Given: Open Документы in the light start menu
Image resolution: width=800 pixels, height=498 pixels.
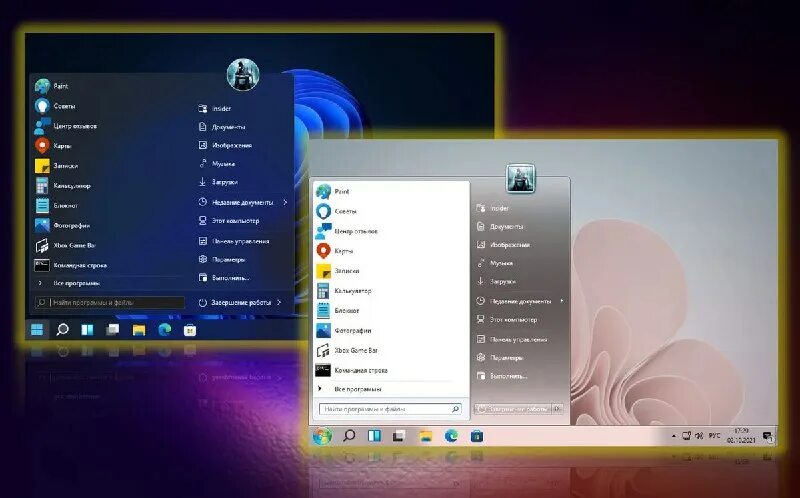Looking at the screenshot, I should pos(499,227).
